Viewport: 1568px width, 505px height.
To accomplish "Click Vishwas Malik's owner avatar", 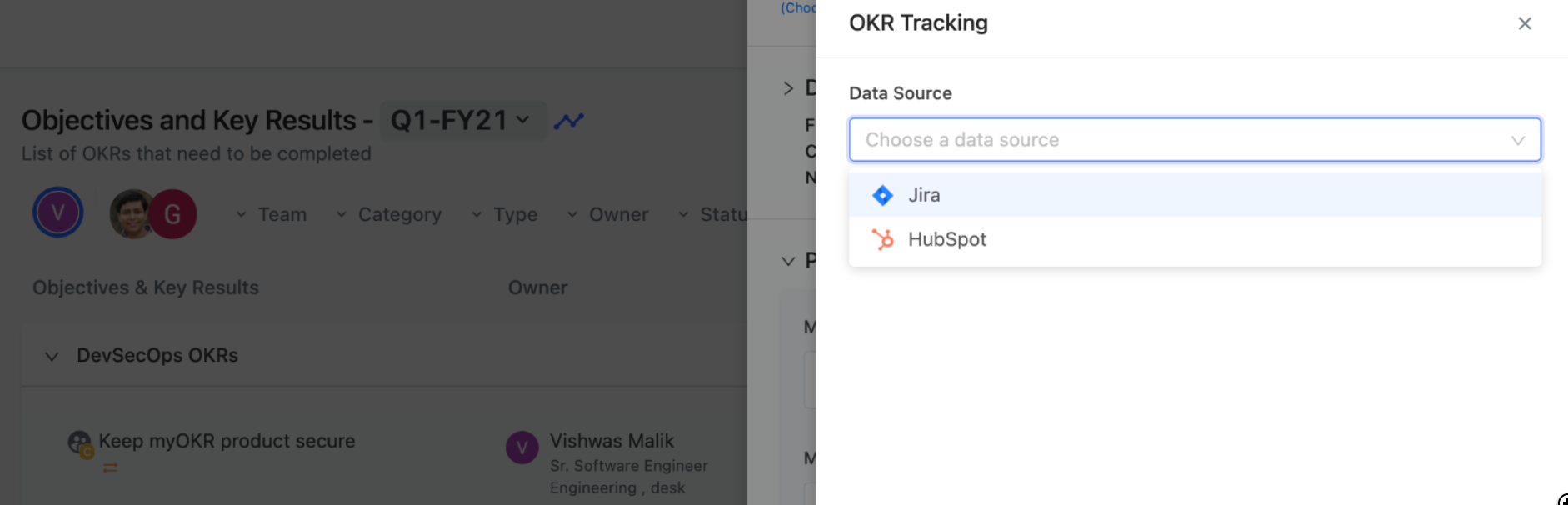I will 522,447.
